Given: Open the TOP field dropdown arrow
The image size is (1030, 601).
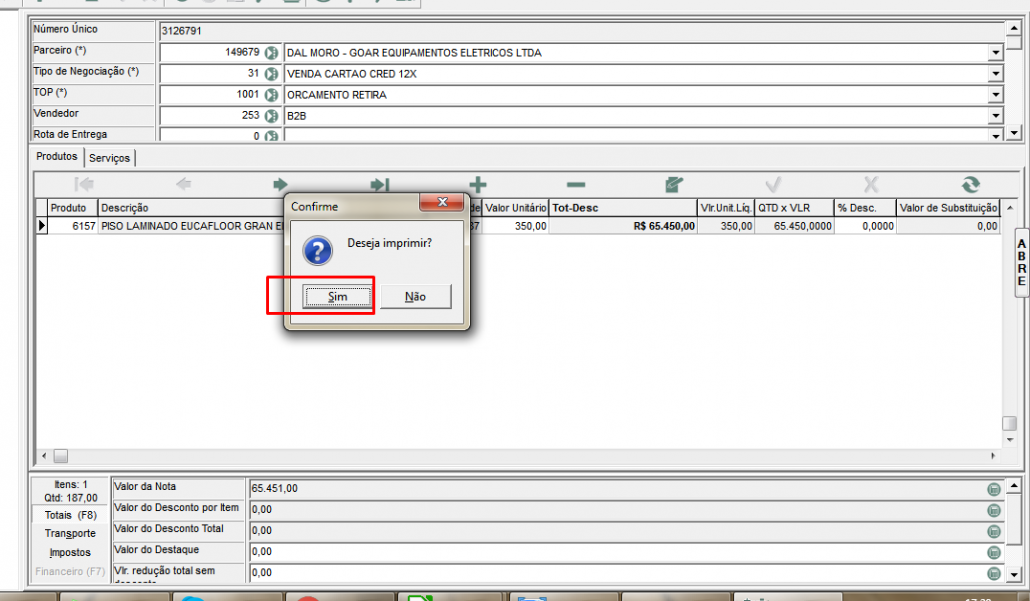Looking at the screenshot, I should (995, 95).
